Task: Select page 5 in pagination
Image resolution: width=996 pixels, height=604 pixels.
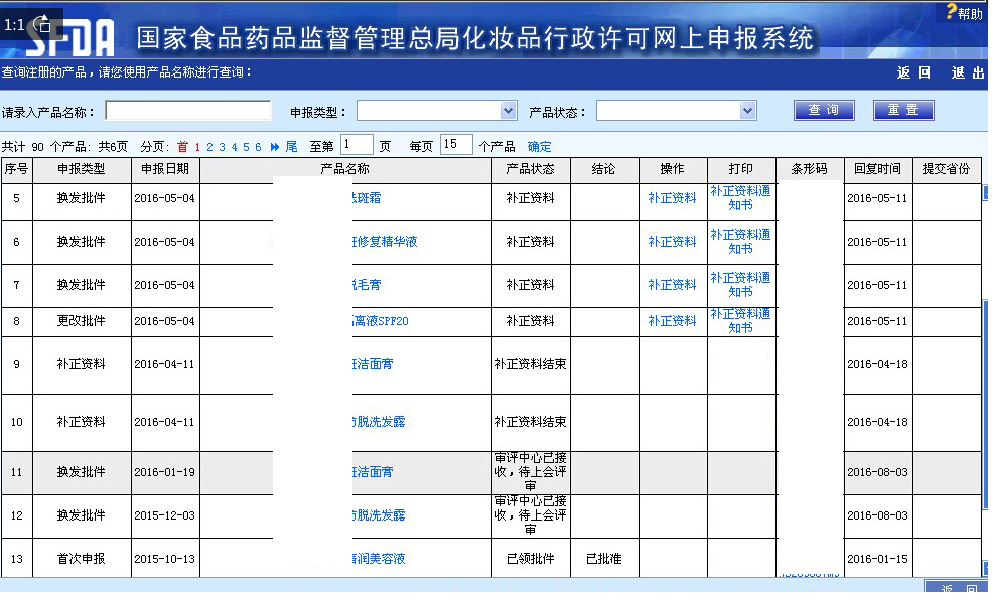Action: [x=246, y=147]
